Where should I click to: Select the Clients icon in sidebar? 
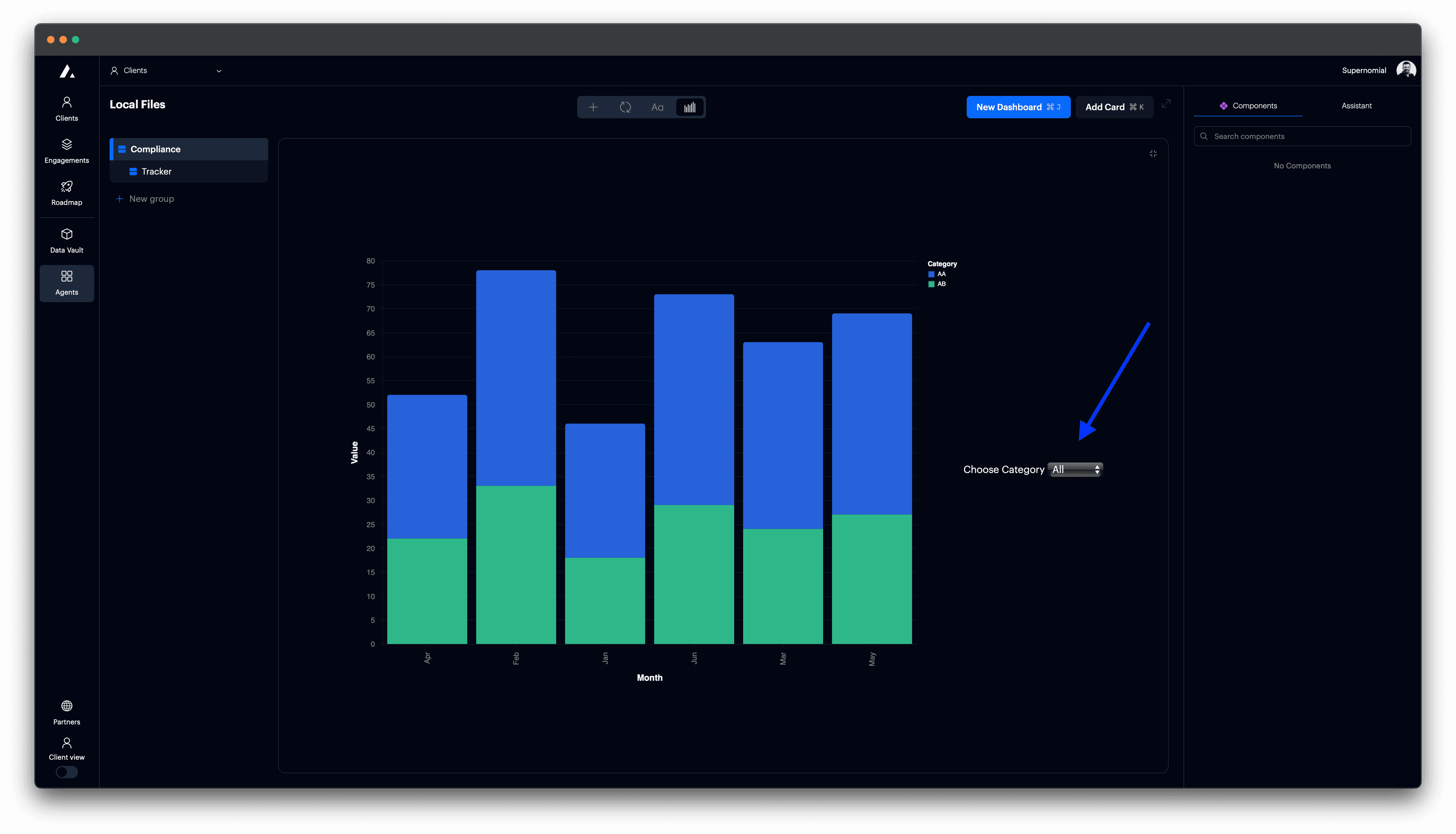click(66, 108)
